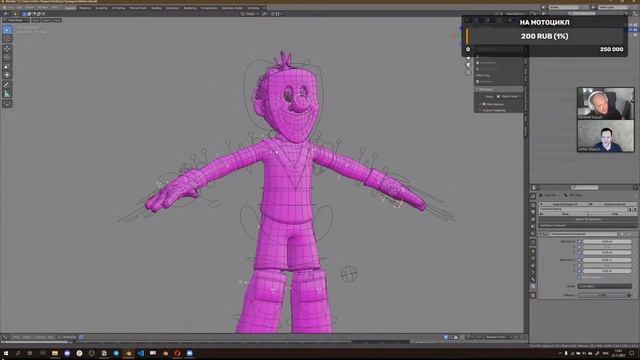The width and height of the screenshot is (640, 360).
Task: Open the viewport View menu
Action: [36, 20]
